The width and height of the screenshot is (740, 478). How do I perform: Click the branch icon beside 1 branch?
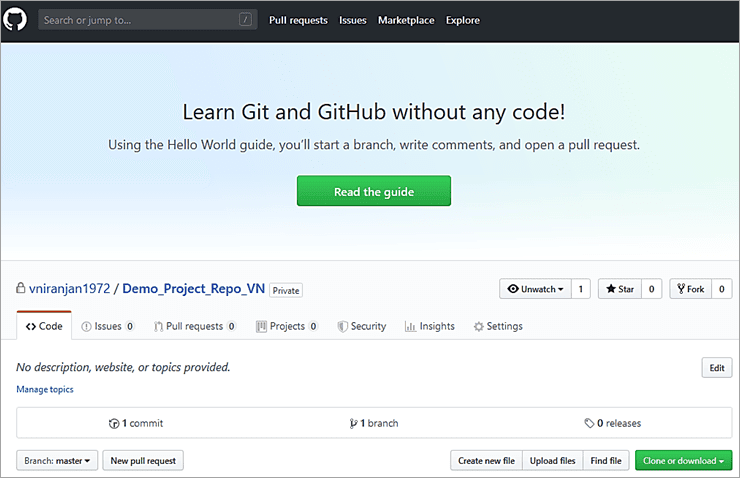click(x=353, y=424)
